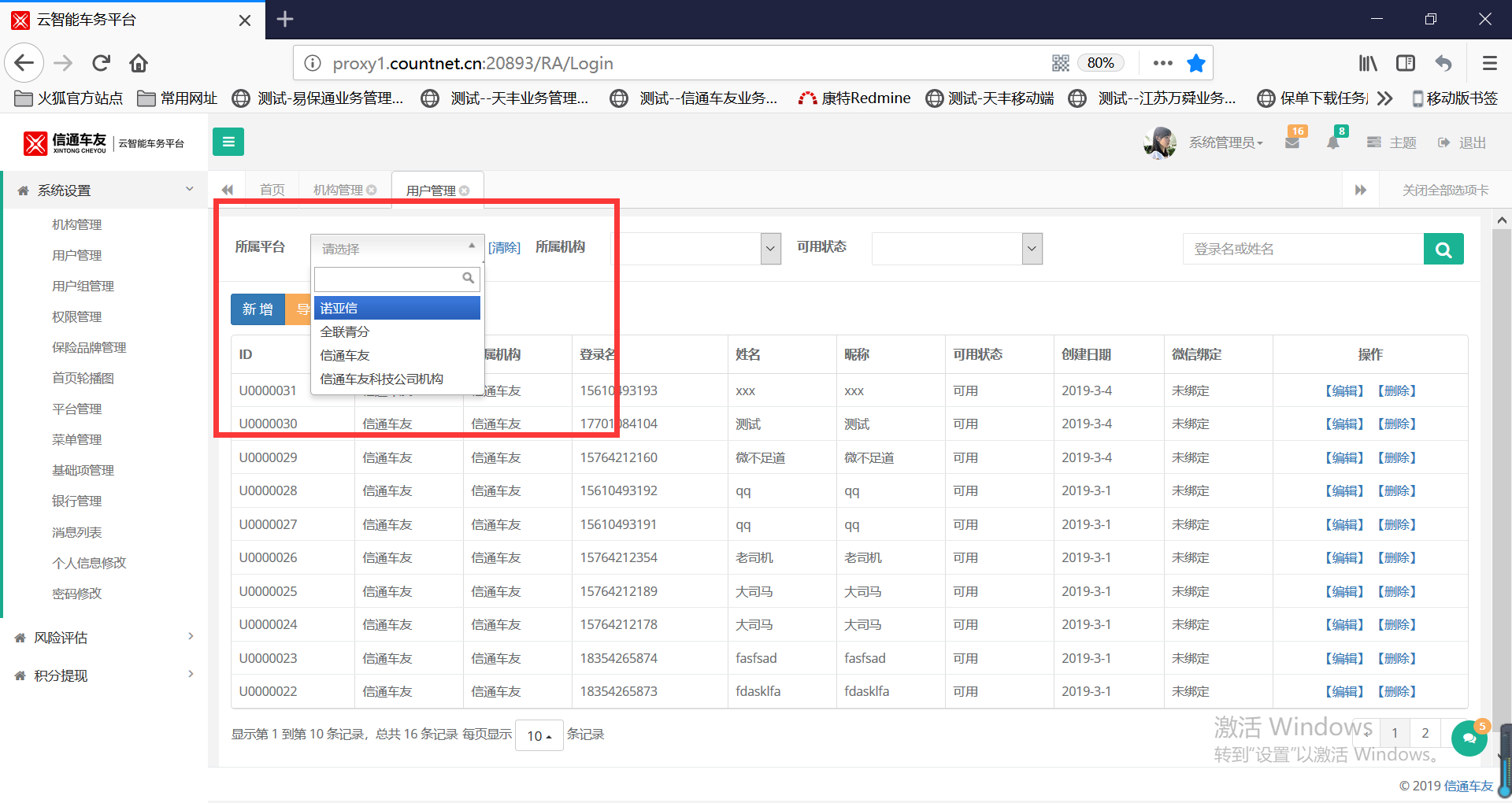1512x803 pixels.
Task: Expand the 积分提现 sidebar section
Action: click(x=104, y=675)
